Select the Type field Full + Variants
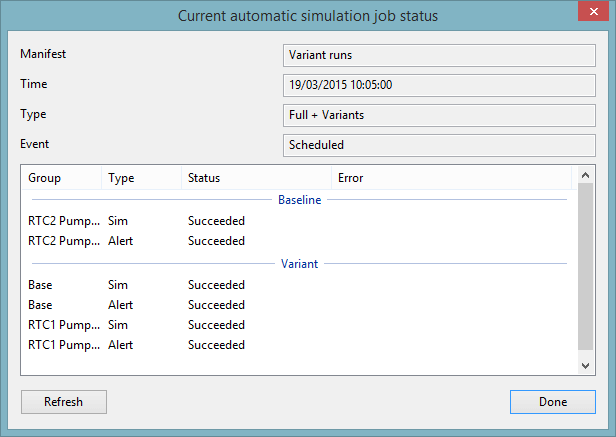This screenshot has width=616, height=437. click(439, 115)
